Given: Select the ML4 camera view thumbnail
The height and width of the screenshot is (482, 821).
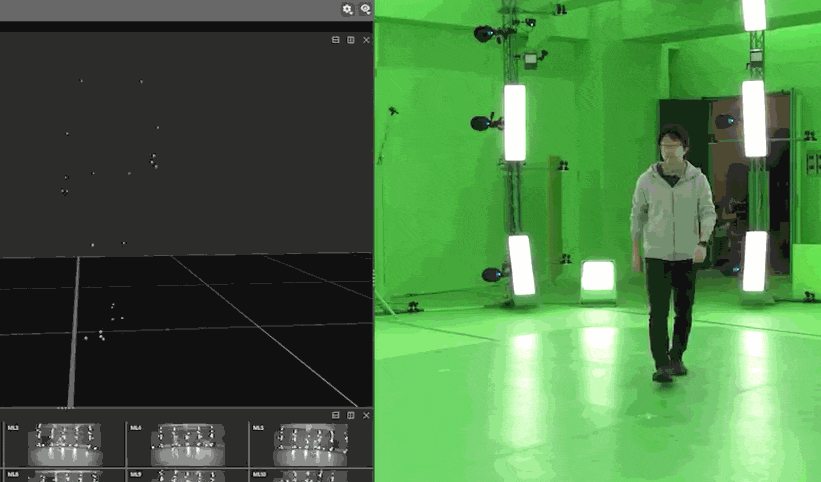Looking at the screenshot, I should pos(187,444).
